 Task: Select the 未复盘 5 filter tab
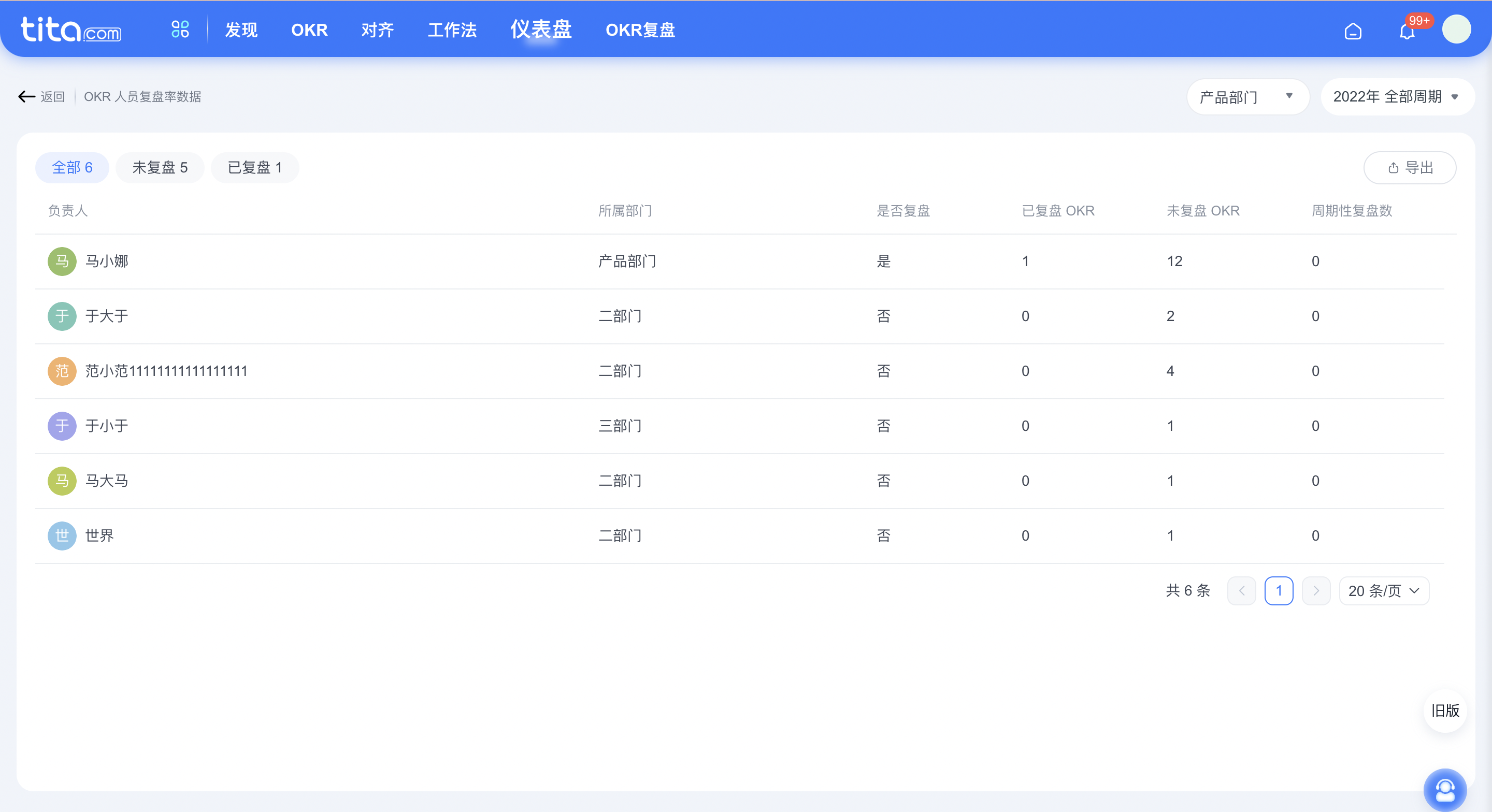(x=160, y=168)
